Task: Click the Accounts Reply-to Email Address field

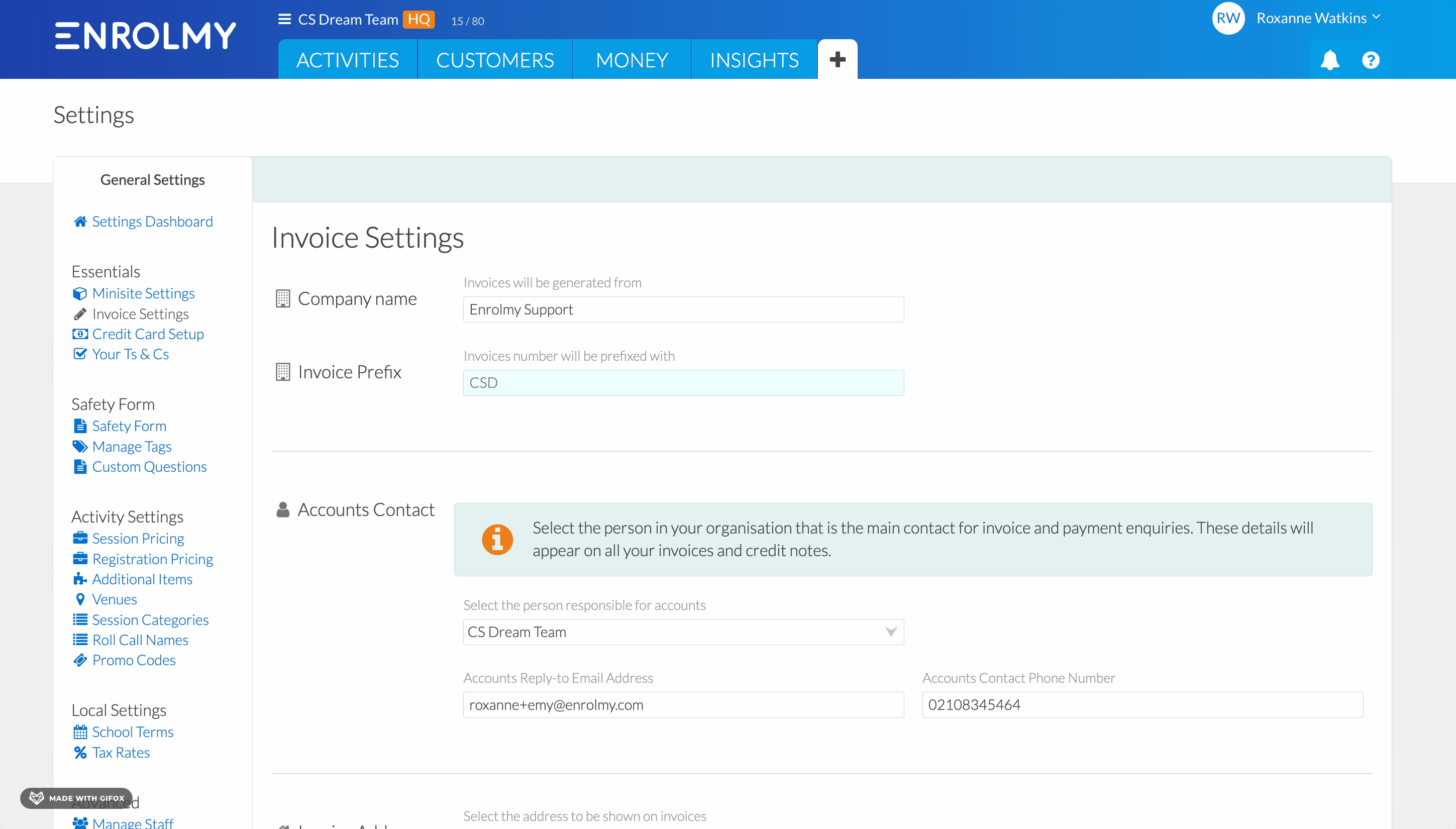Action: tap(683, 705)
